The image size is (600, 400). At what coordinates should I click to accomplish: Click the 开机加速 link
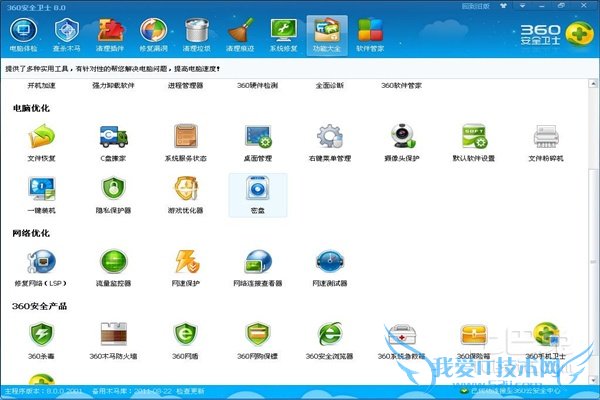(41, 85)
